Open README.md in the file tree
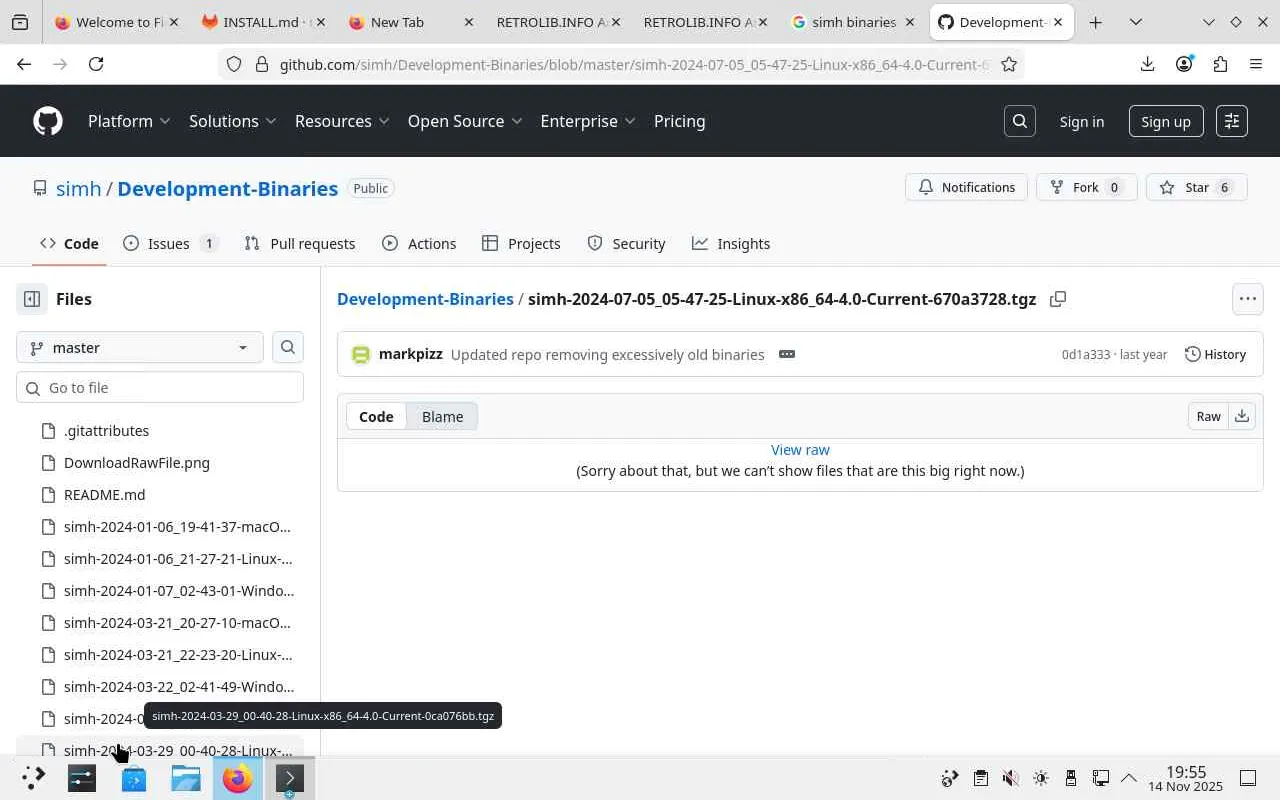 pos(104,495)
